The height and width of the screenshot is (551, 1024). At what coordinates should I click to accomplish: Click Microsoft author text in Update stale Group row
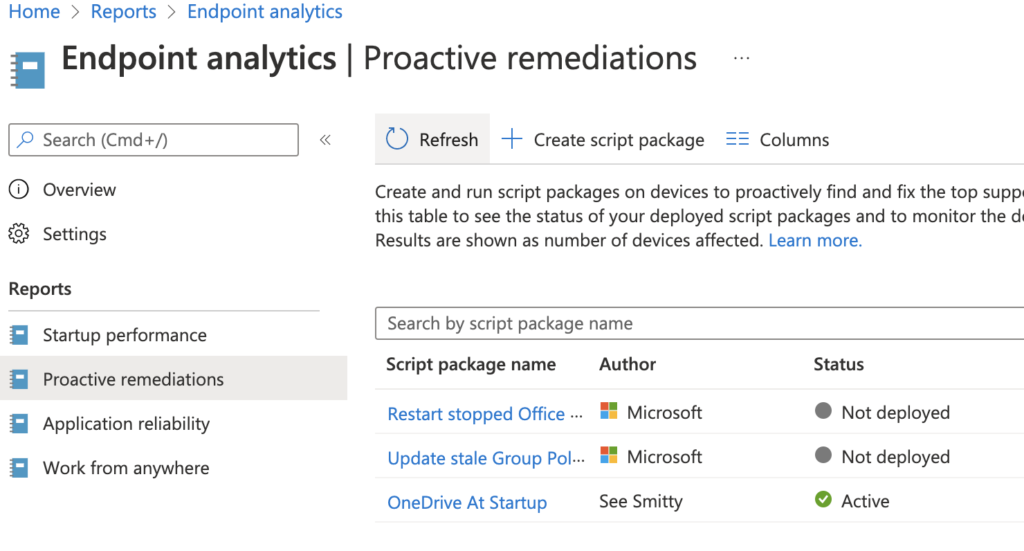tap(664, 457)
